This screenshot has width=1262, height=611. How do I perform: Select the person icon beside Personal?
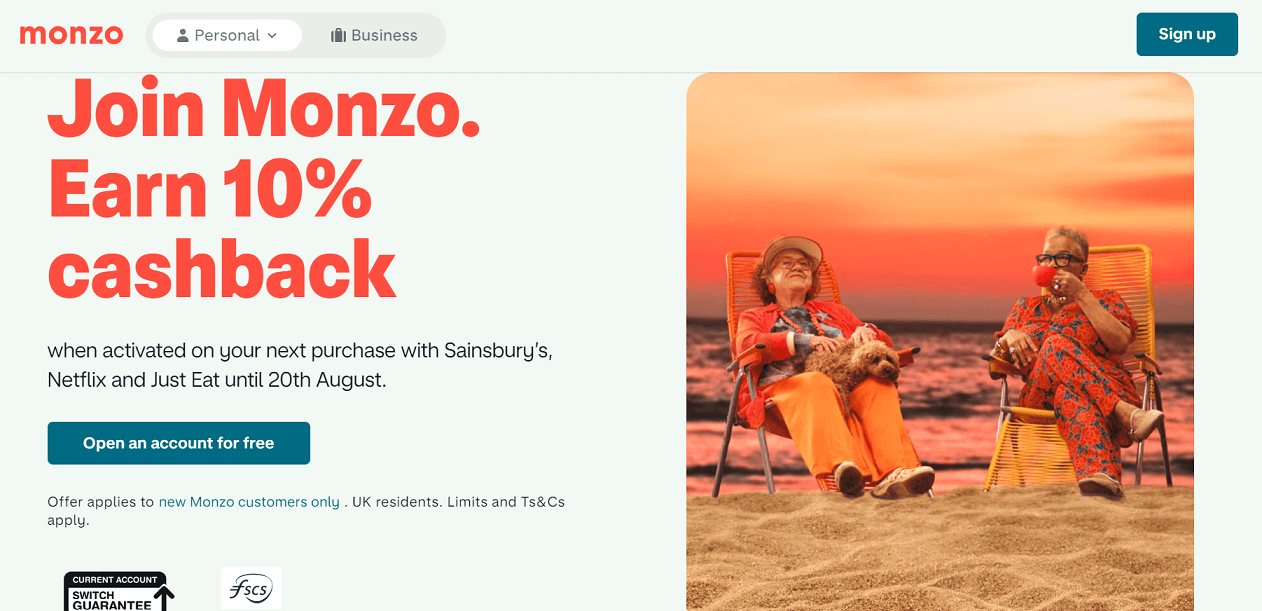[183, 34]
